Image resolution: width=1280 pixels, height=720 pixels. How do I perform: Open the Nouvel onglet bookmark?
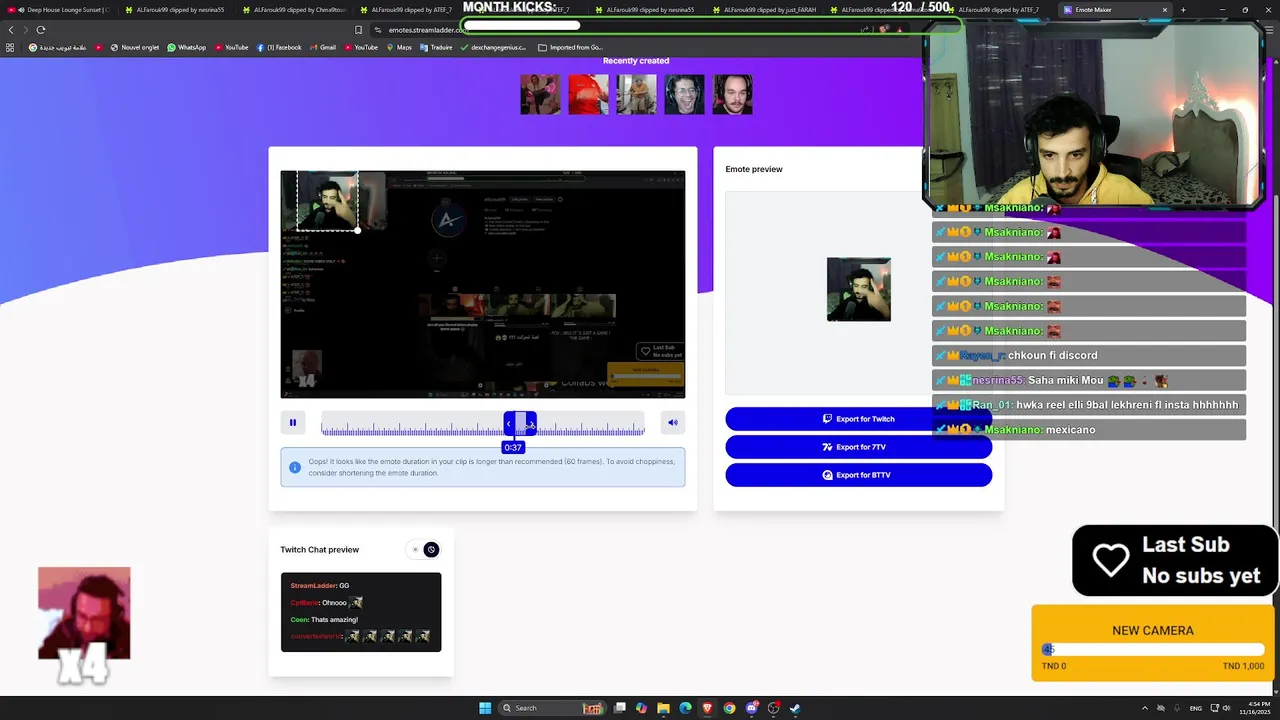pos(135,47)
